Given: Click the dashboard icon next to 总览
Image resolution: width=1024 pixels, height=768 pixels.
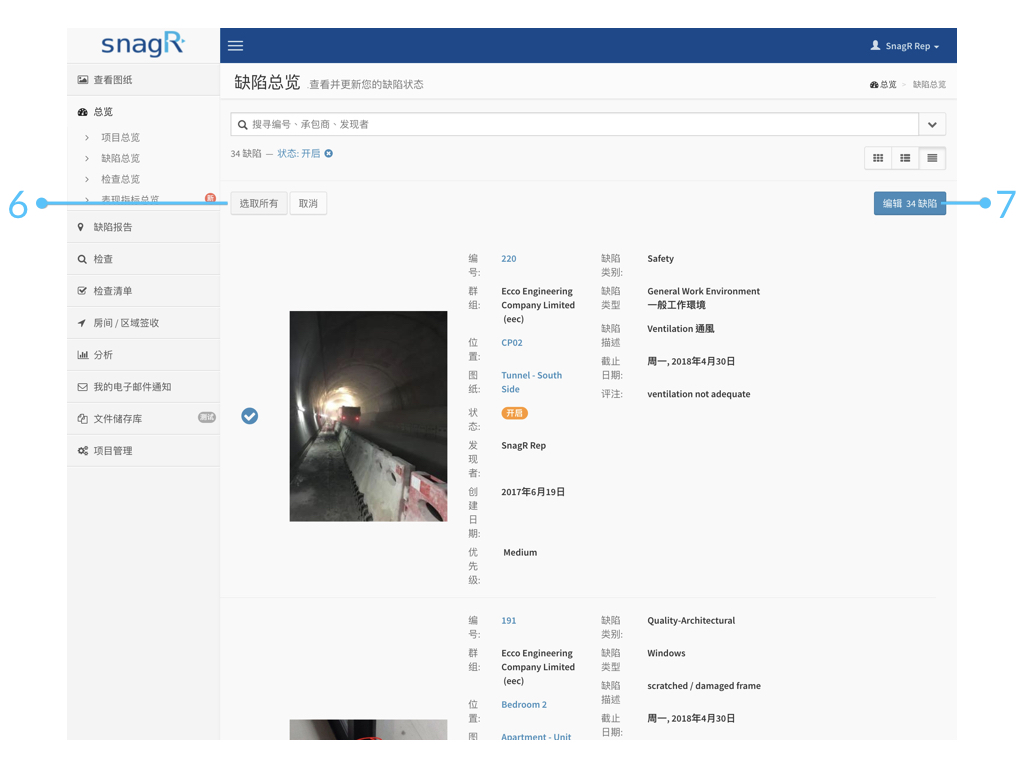Looking at the screenshot, I should (82, 112).
